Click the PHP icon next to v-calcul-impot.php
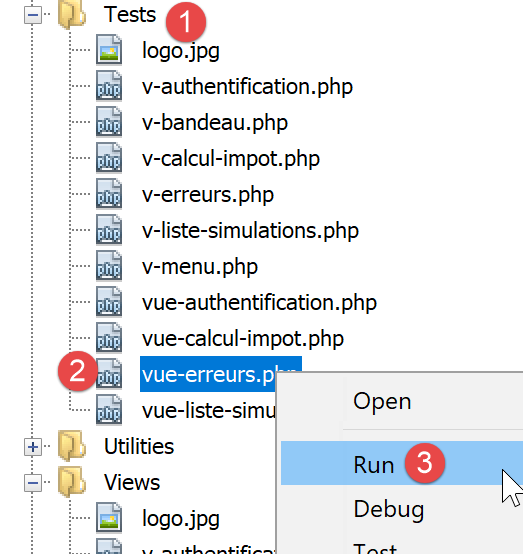The image size is (523, 554). (x=109, y=158)
